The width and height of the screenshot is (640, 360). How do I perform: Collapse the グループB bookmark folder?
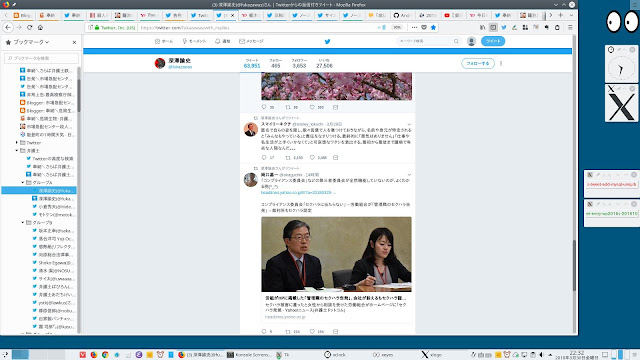click(x=23, y=222)
